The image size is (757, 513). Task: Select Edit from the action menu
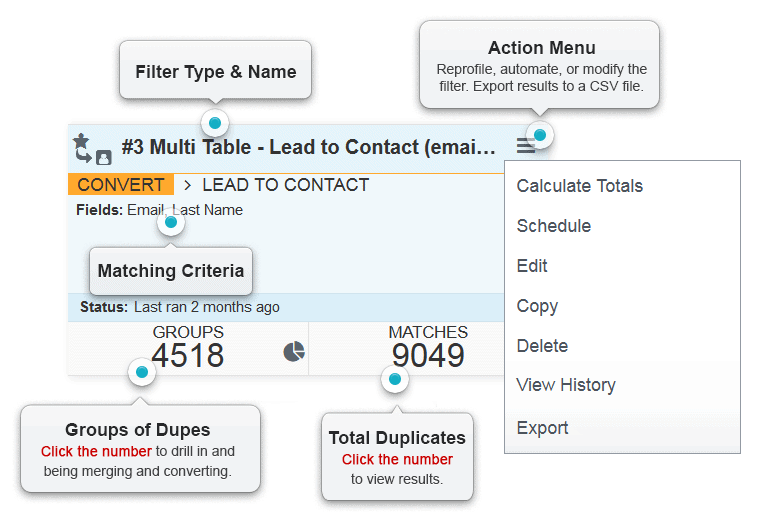point(532,266)
